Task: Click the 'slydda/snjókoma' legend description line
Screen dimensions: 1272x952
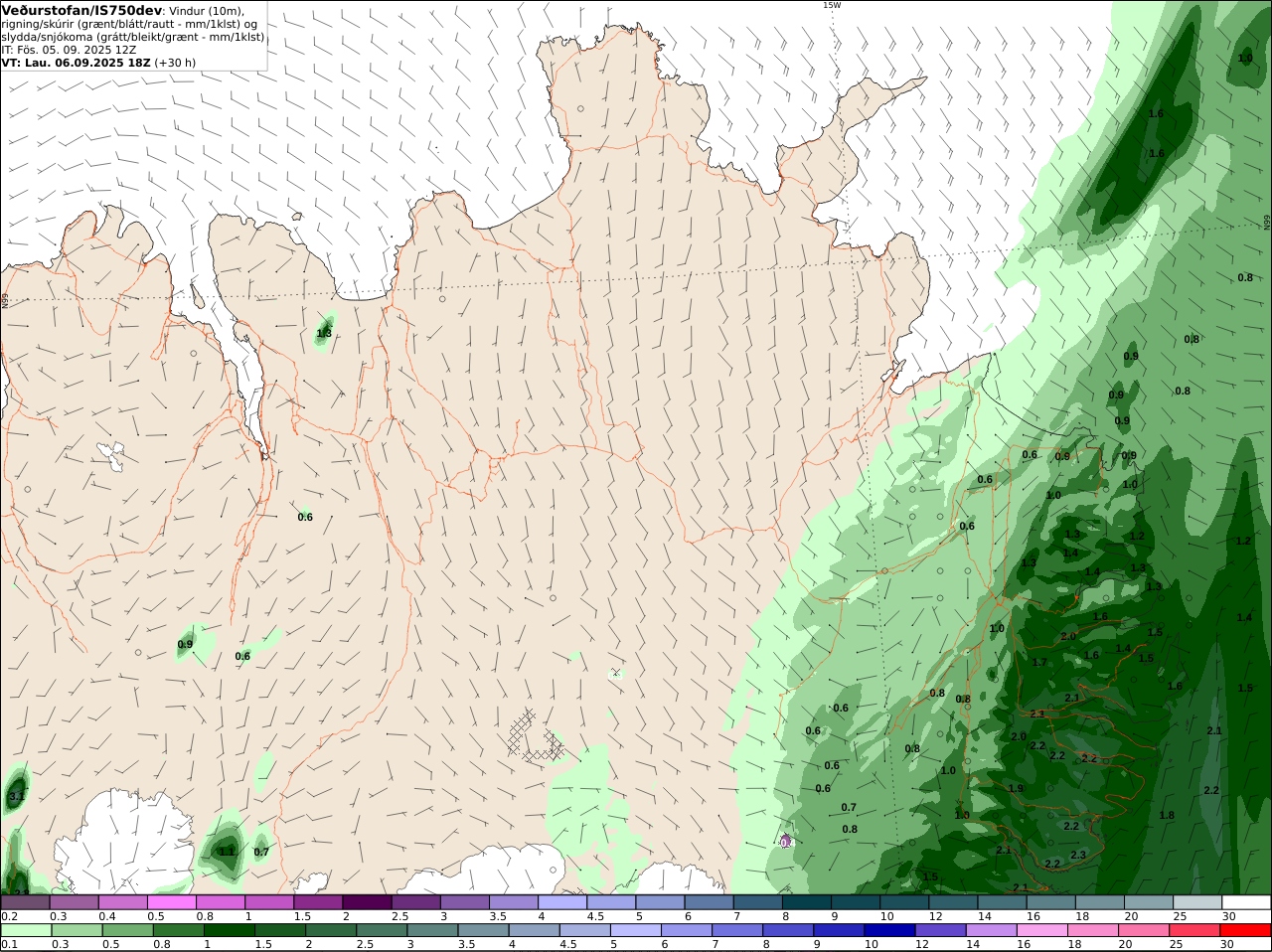Action: [x=133, y=37]
